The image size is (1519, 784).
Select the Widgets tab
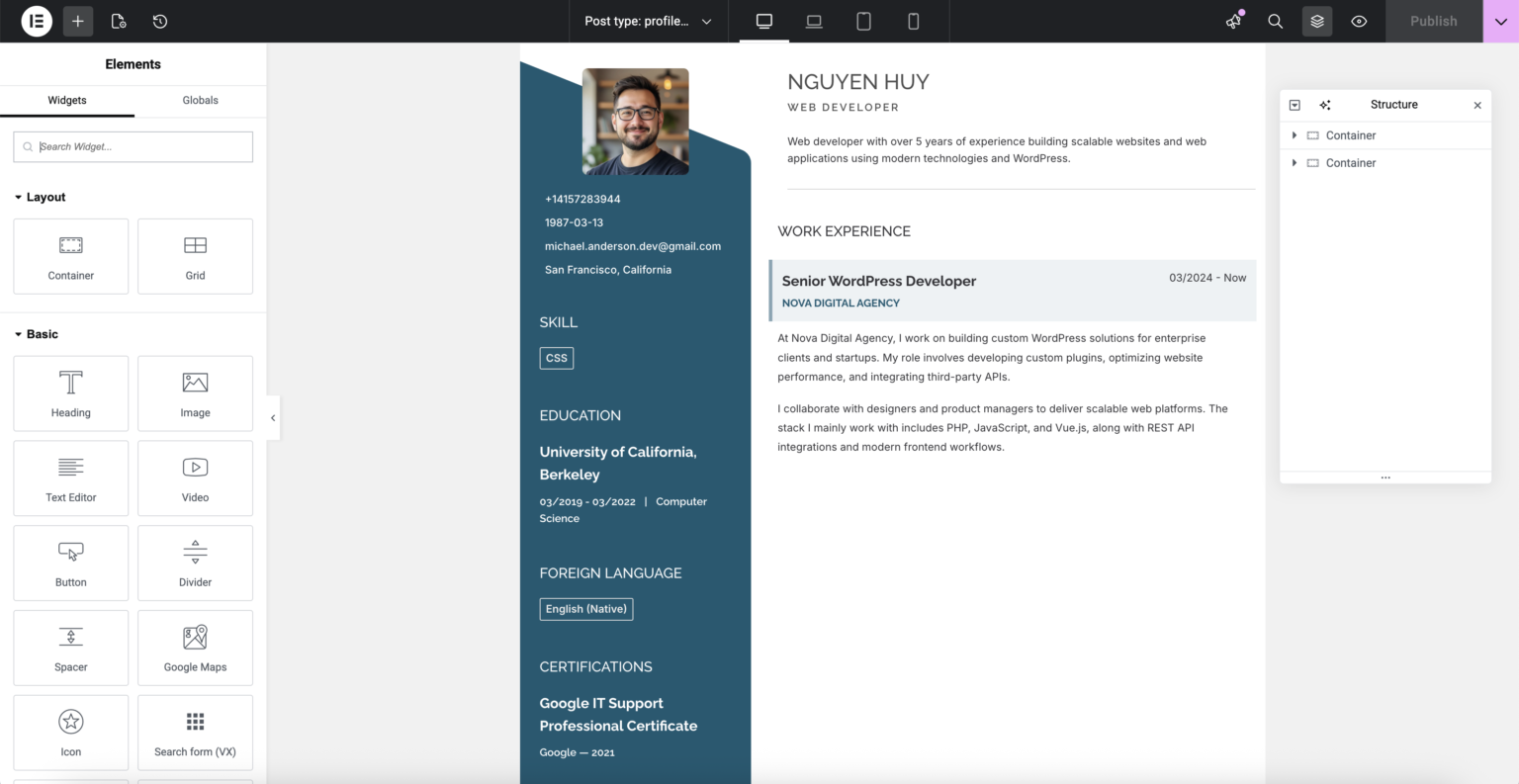(x=67, y=100)
